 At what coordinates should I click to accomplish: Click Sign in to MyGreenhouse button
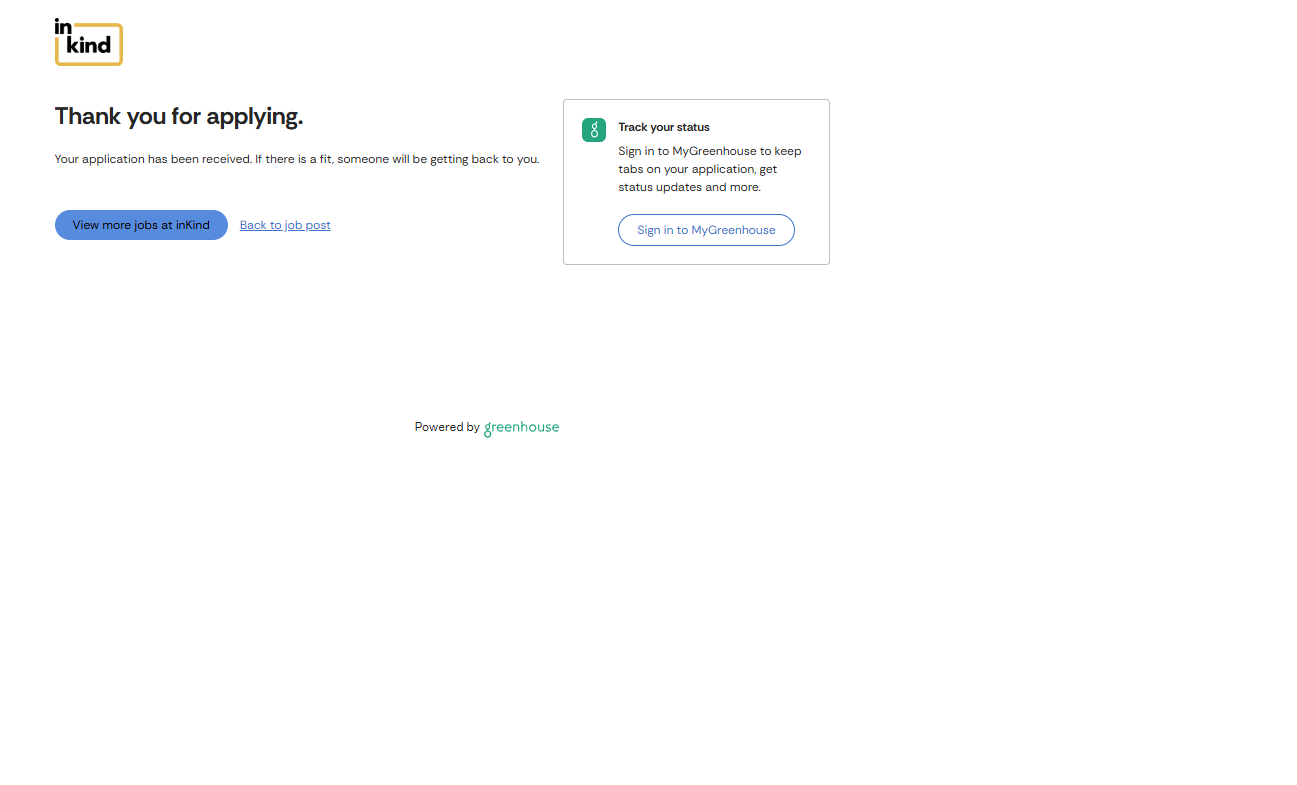(x=706, y=230)
